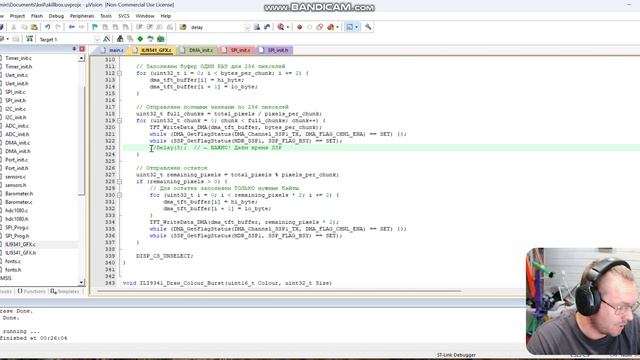Kill all breakpoints with the red icon
The image size is (640, 360).
point(330,27)
